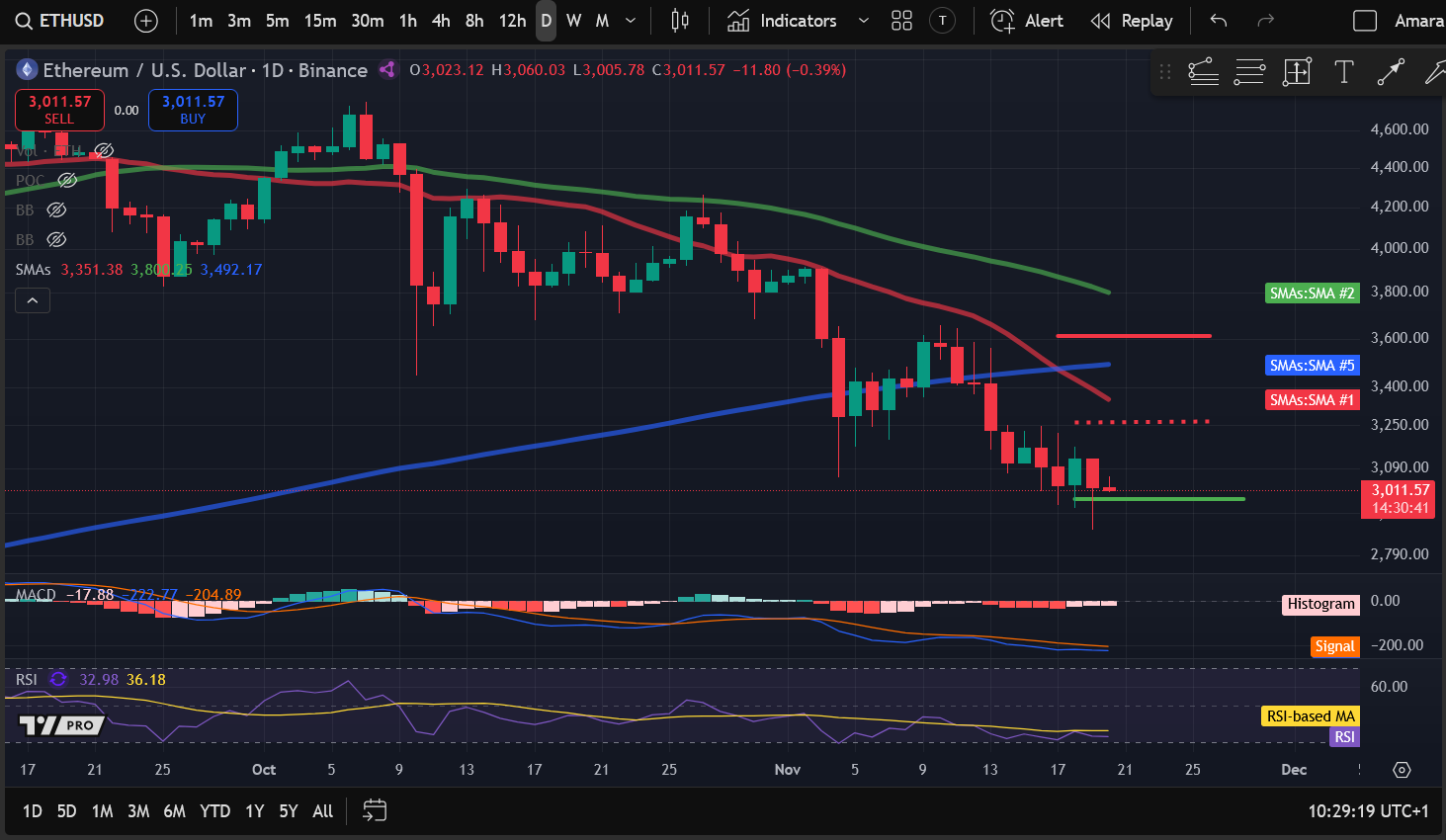Select the Text tool in the drawing toolbar
This screenshot has height=840, width=1446.
[x=1344, y=71]
